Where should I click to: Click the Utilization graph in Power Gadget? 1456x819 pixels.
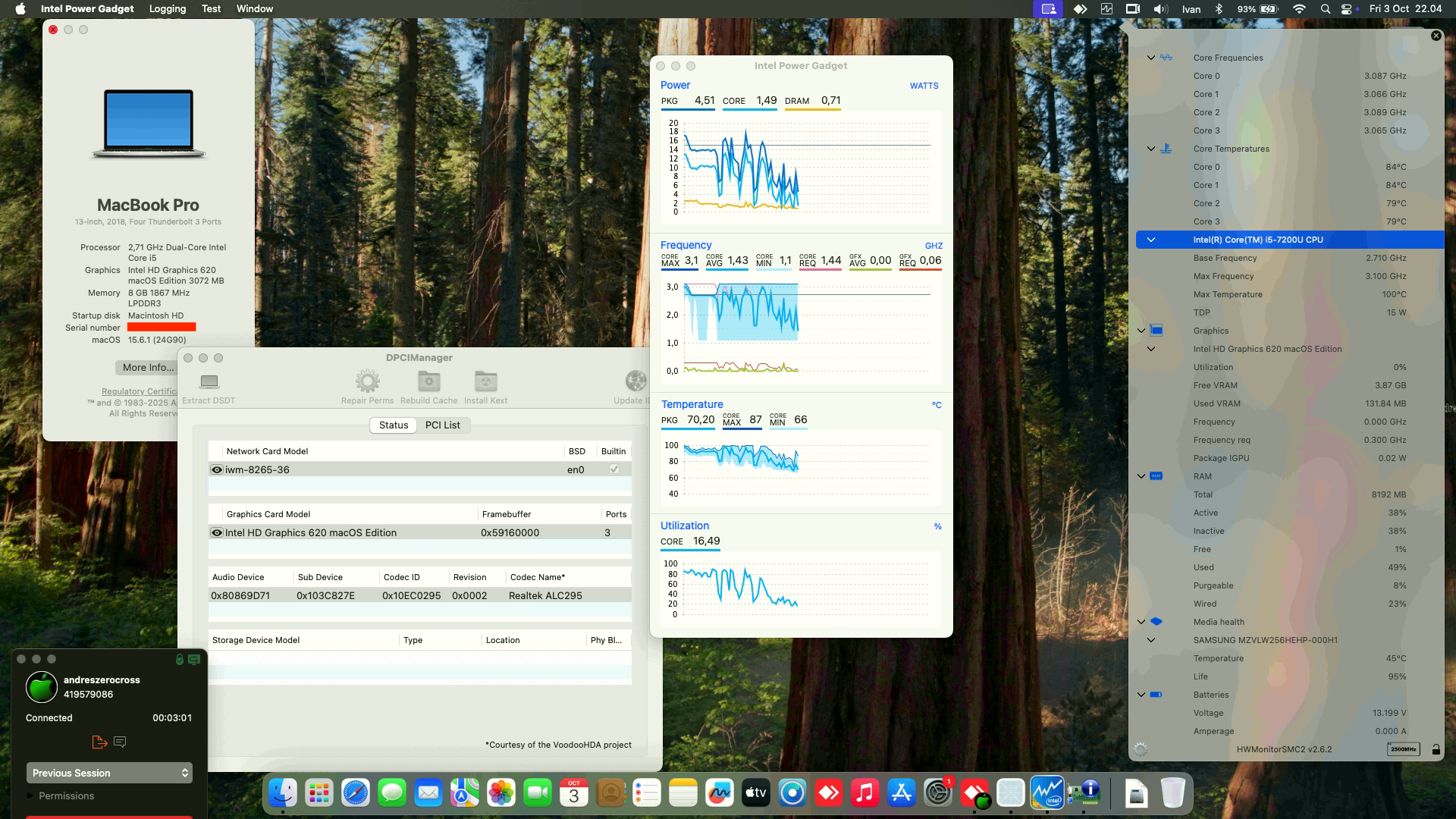point(802,588)
